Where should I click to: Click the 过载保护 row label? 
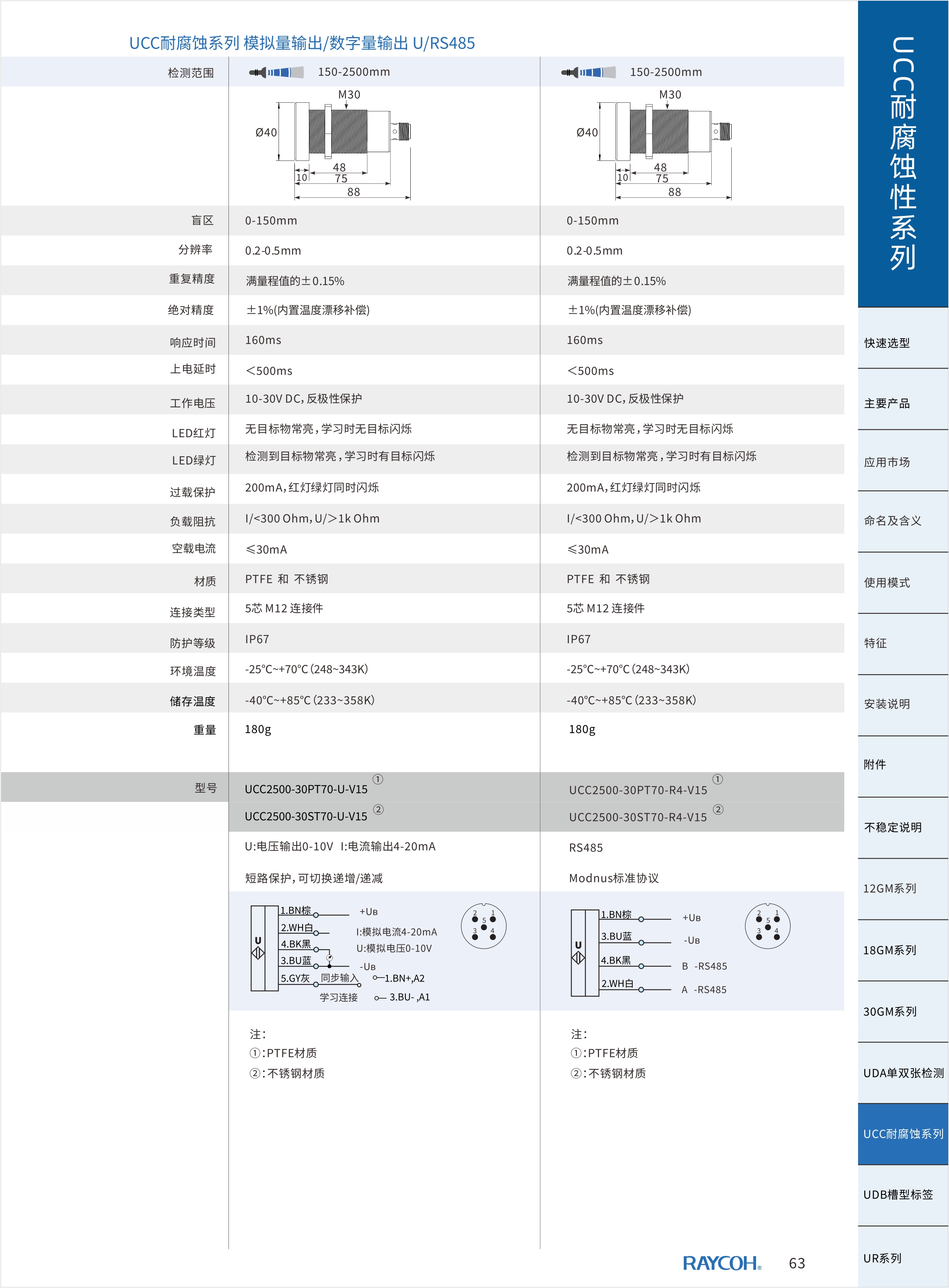pyautogui.click(x=193, y=493)
